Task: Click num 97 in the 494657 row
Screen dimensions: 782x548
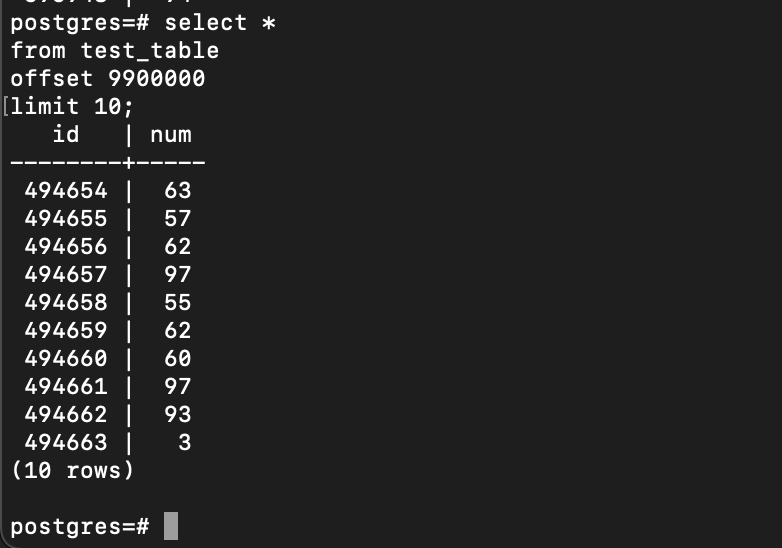Action: [x=177, y=274]
